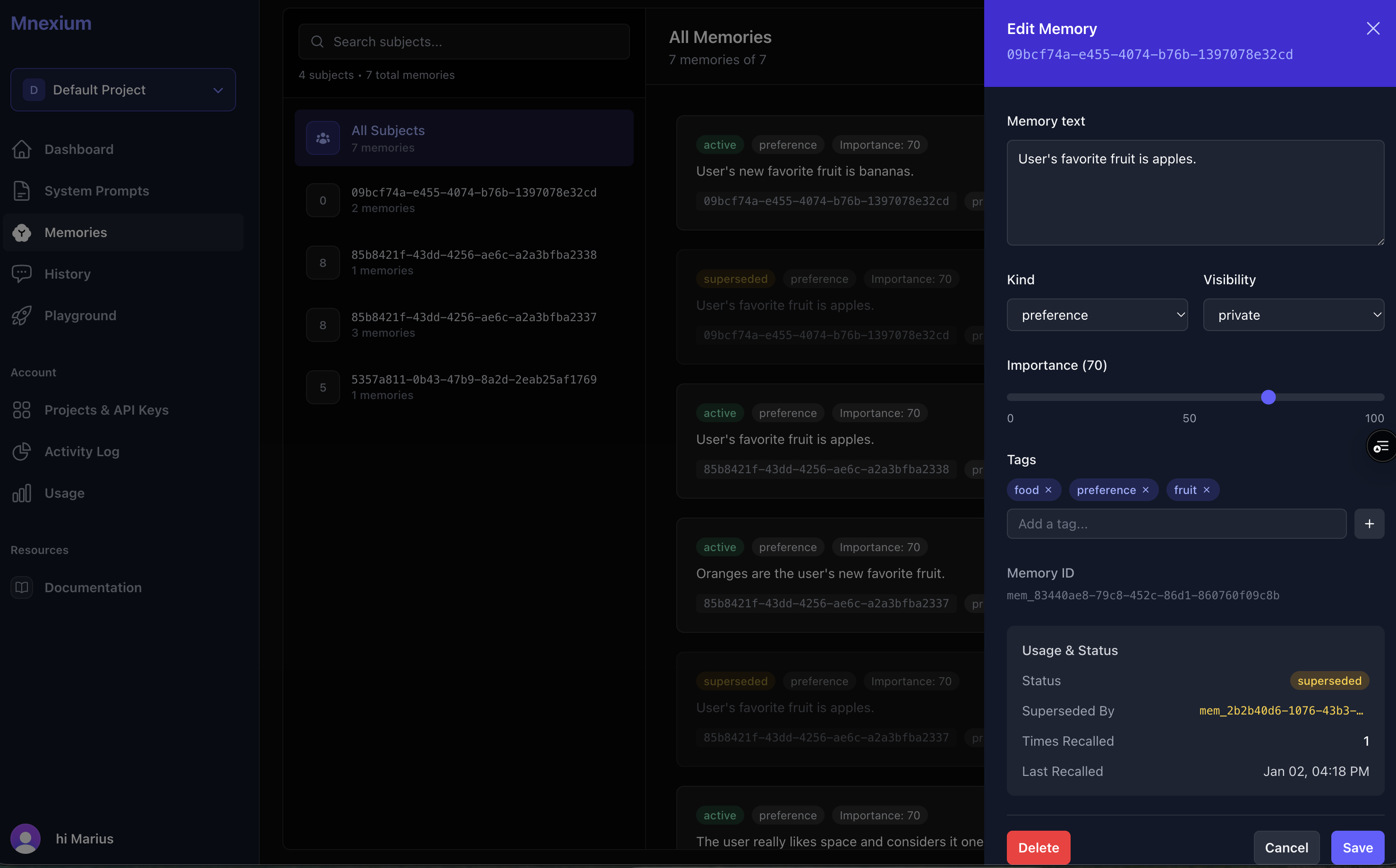Open Projects & API Keys page
This screenshot has height=868, width=1396.
(x=106, y=410)
